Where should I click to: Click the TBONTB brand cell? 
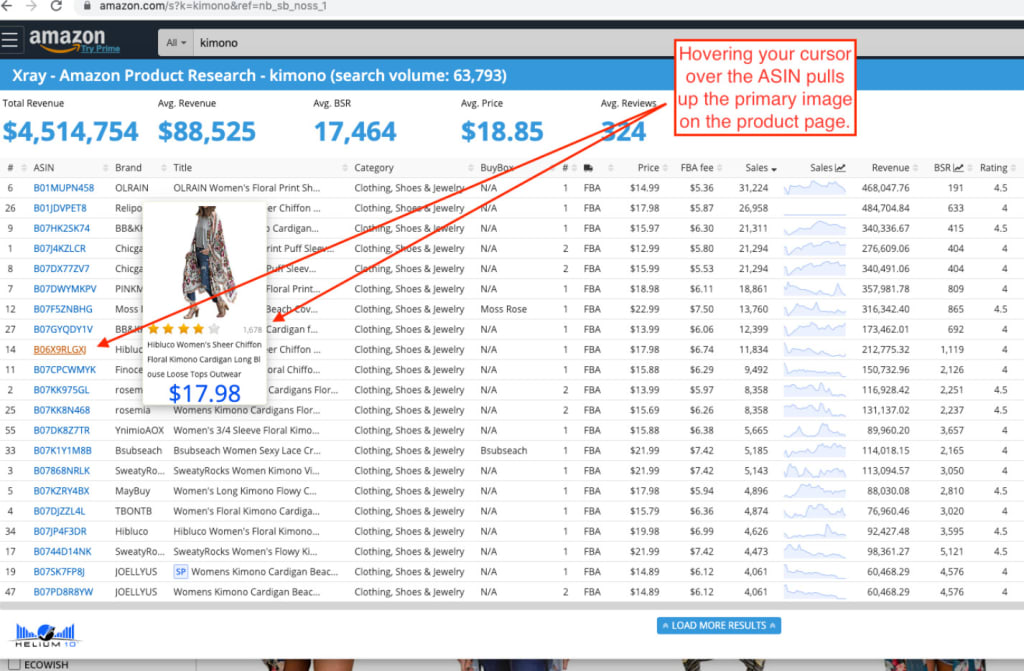pyautogui.click(x=133, y=512)
